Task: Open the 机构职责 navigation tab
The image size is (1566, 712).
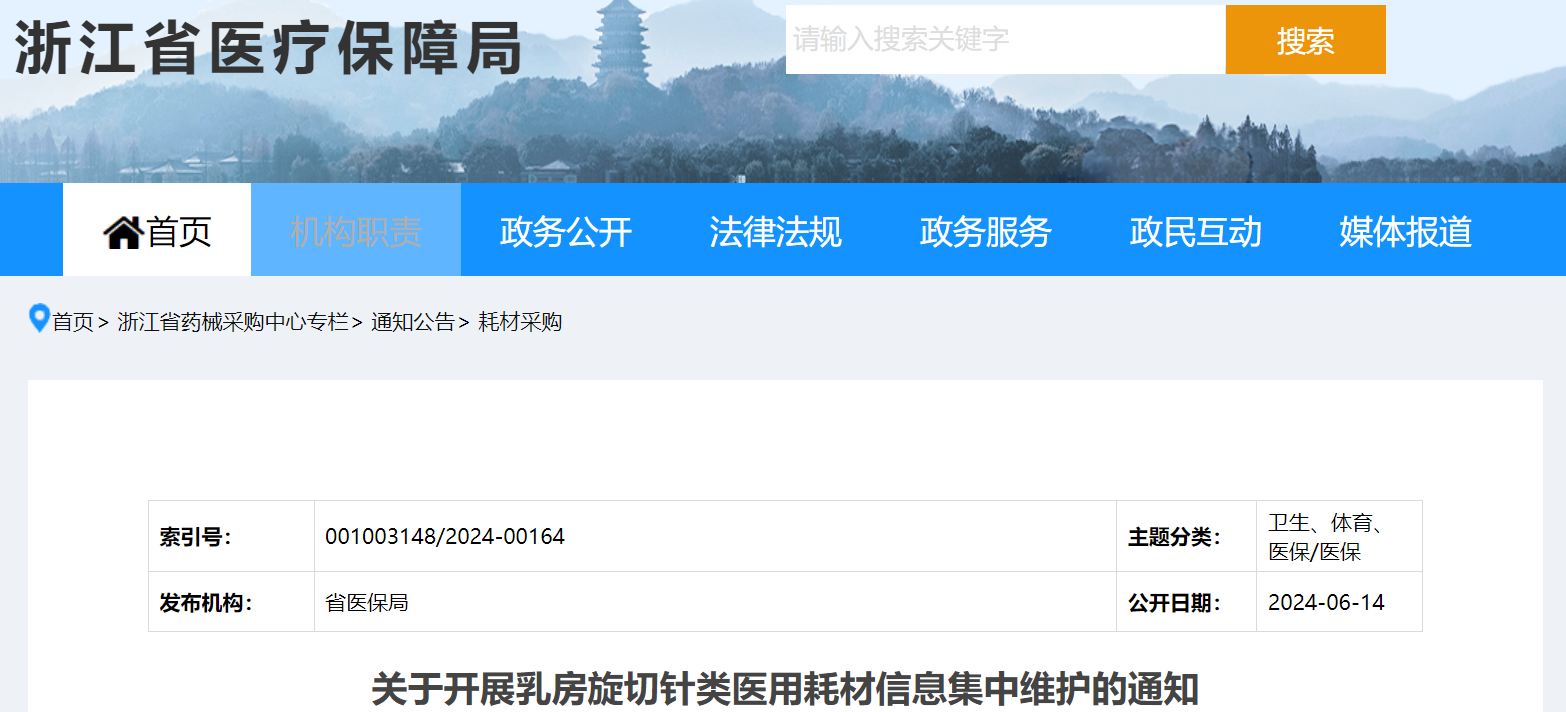Action: tap(355, 231)
